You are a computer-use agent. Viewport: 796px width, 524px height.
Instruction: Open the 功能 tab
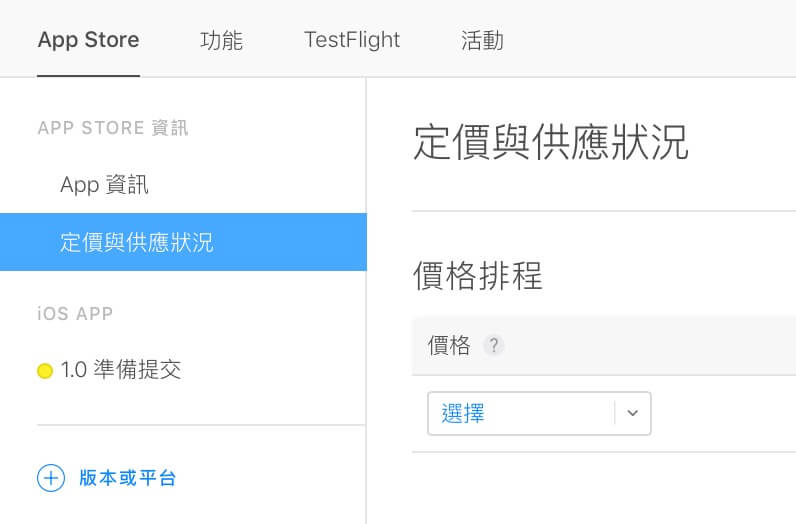pos(221,40)
